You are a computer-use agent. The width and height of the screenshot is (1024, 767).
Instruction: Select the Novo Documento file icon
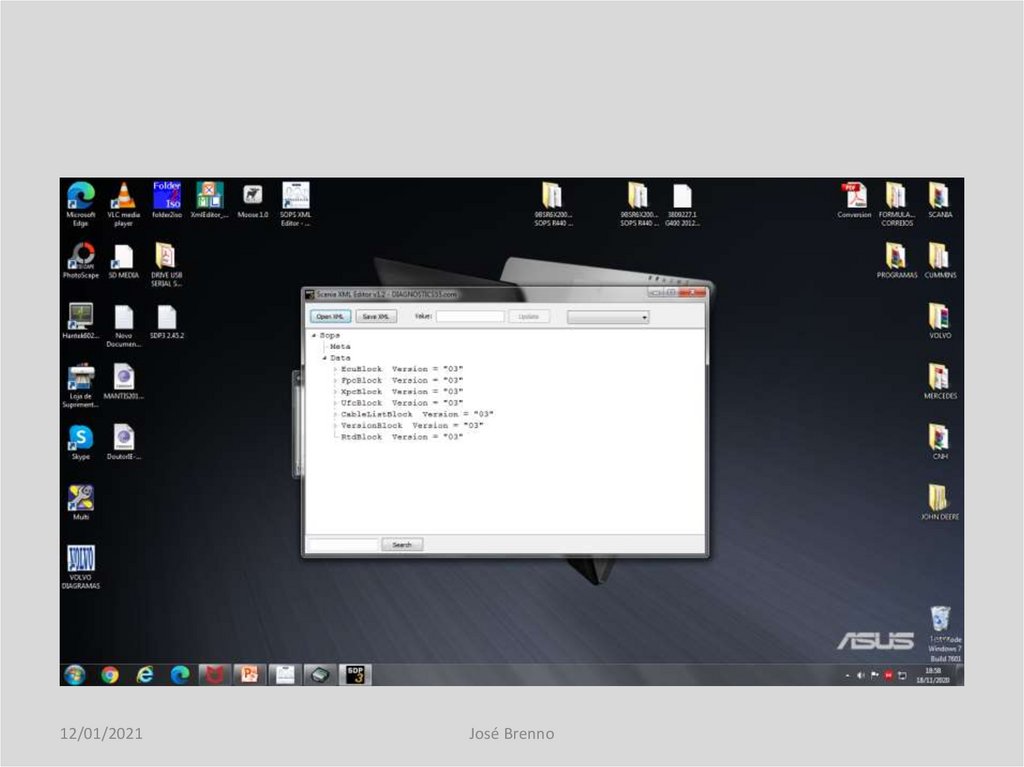coord(123,325)
